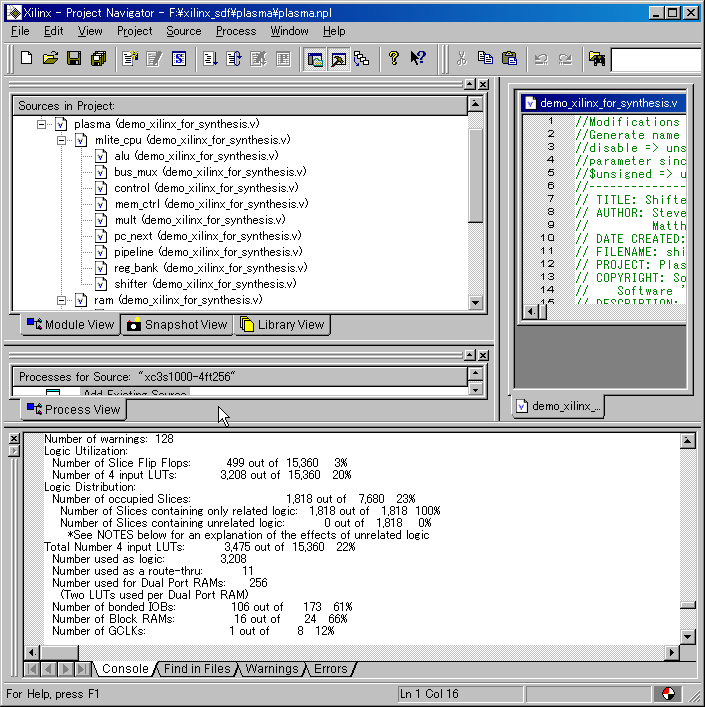Click the New Source toolbar icon
This screenshot has width=705, height=707.
click(131, 59)
